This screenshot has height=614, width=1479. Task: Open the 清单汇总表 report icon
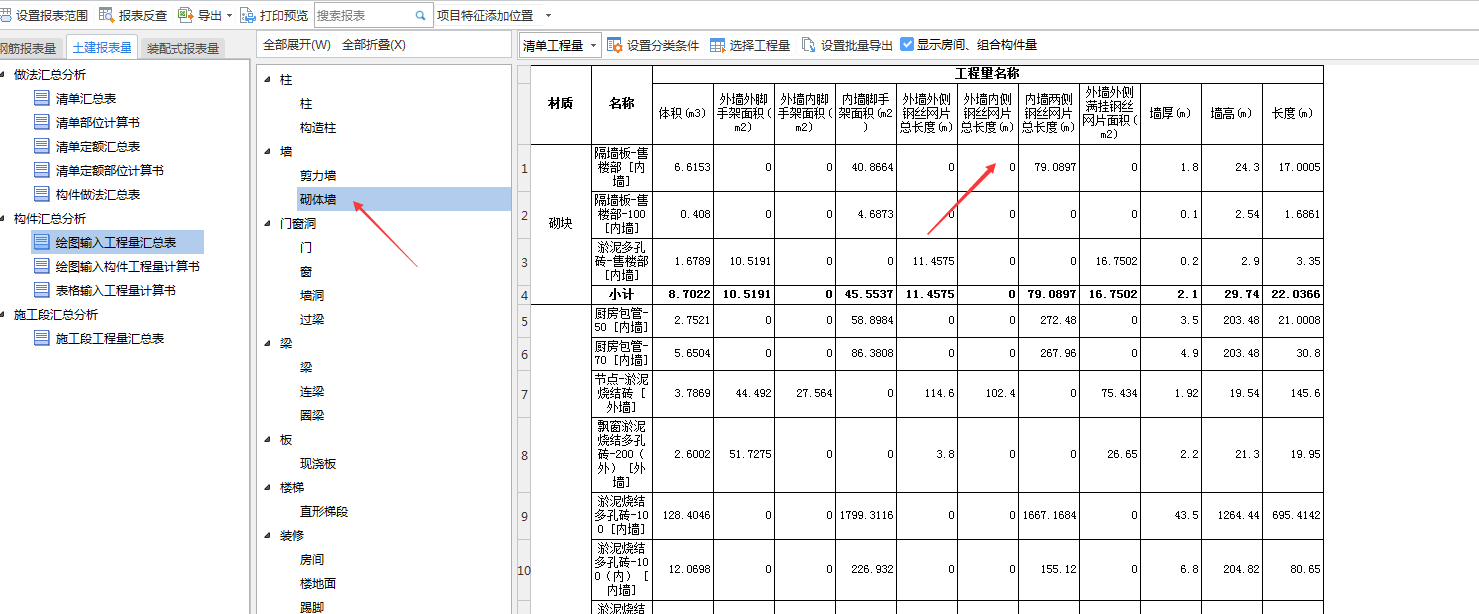pos(41,98)
